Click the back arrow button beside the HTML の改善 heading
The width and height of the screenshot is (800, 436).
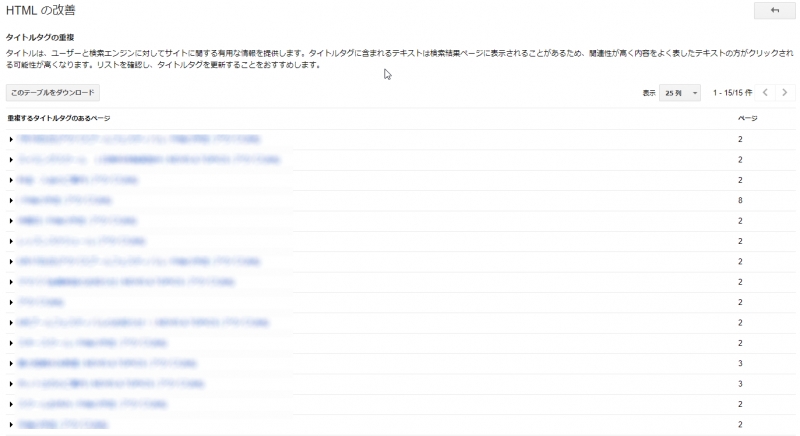click(774, 10)
